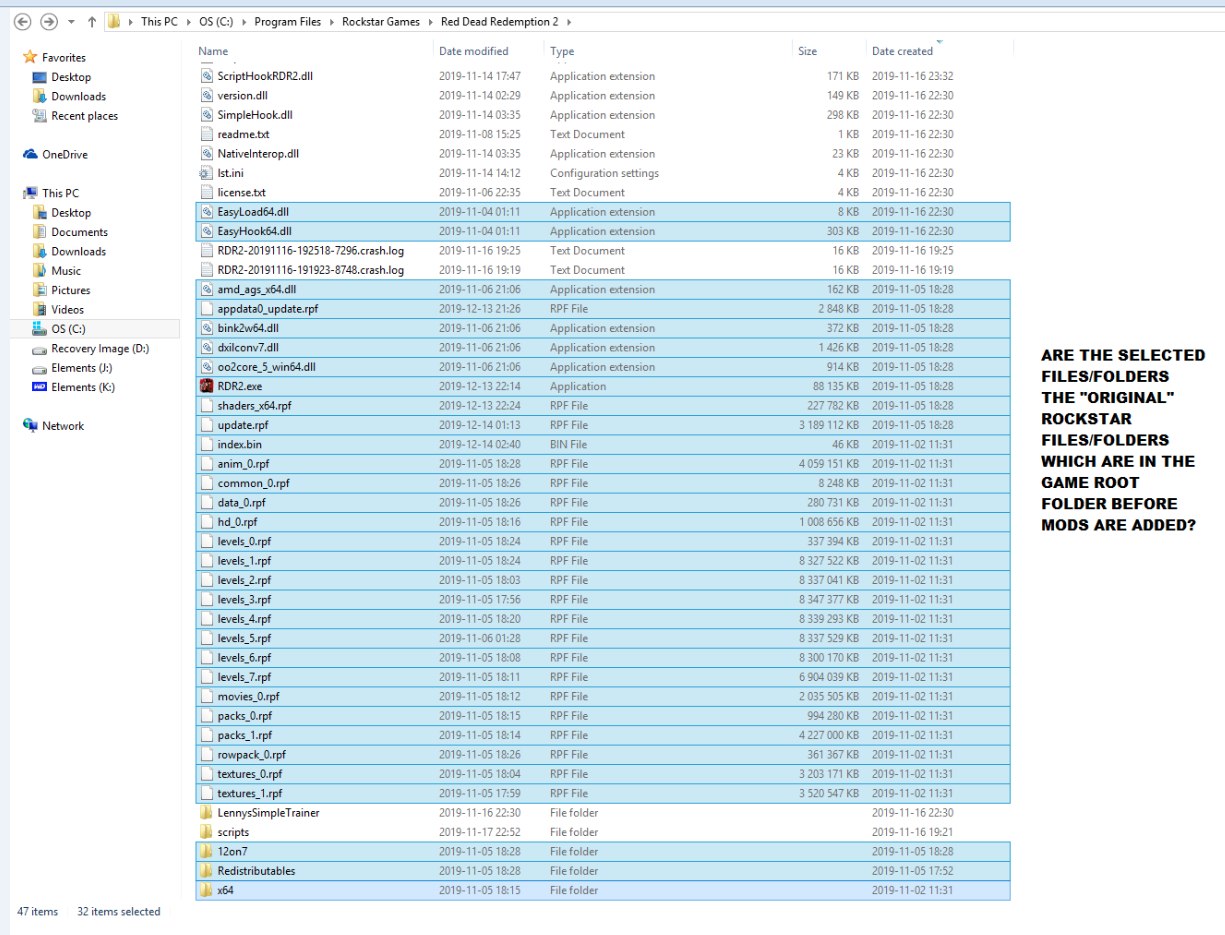This screenshot has width=1225, height=935.
Task: Select the license.txt file
Action: click(603, 192)
